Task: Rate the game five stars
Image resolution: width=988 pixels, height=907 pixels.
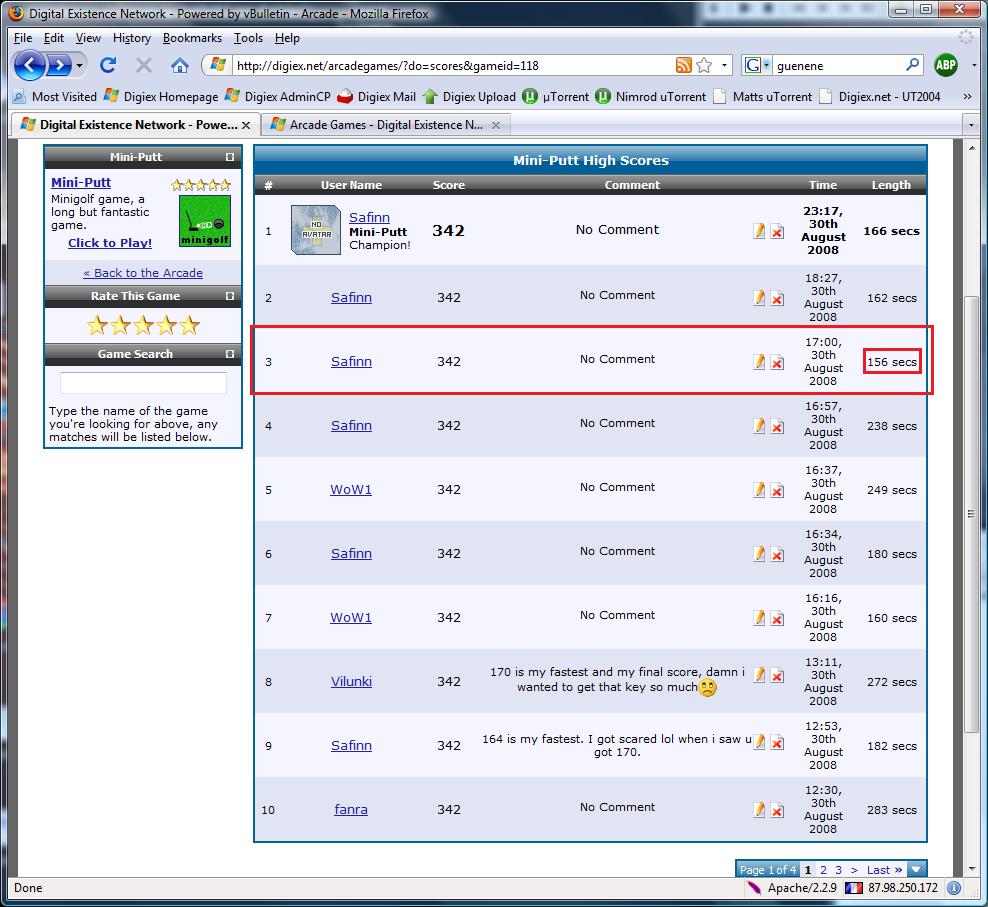Action: [x=189, y=325]
